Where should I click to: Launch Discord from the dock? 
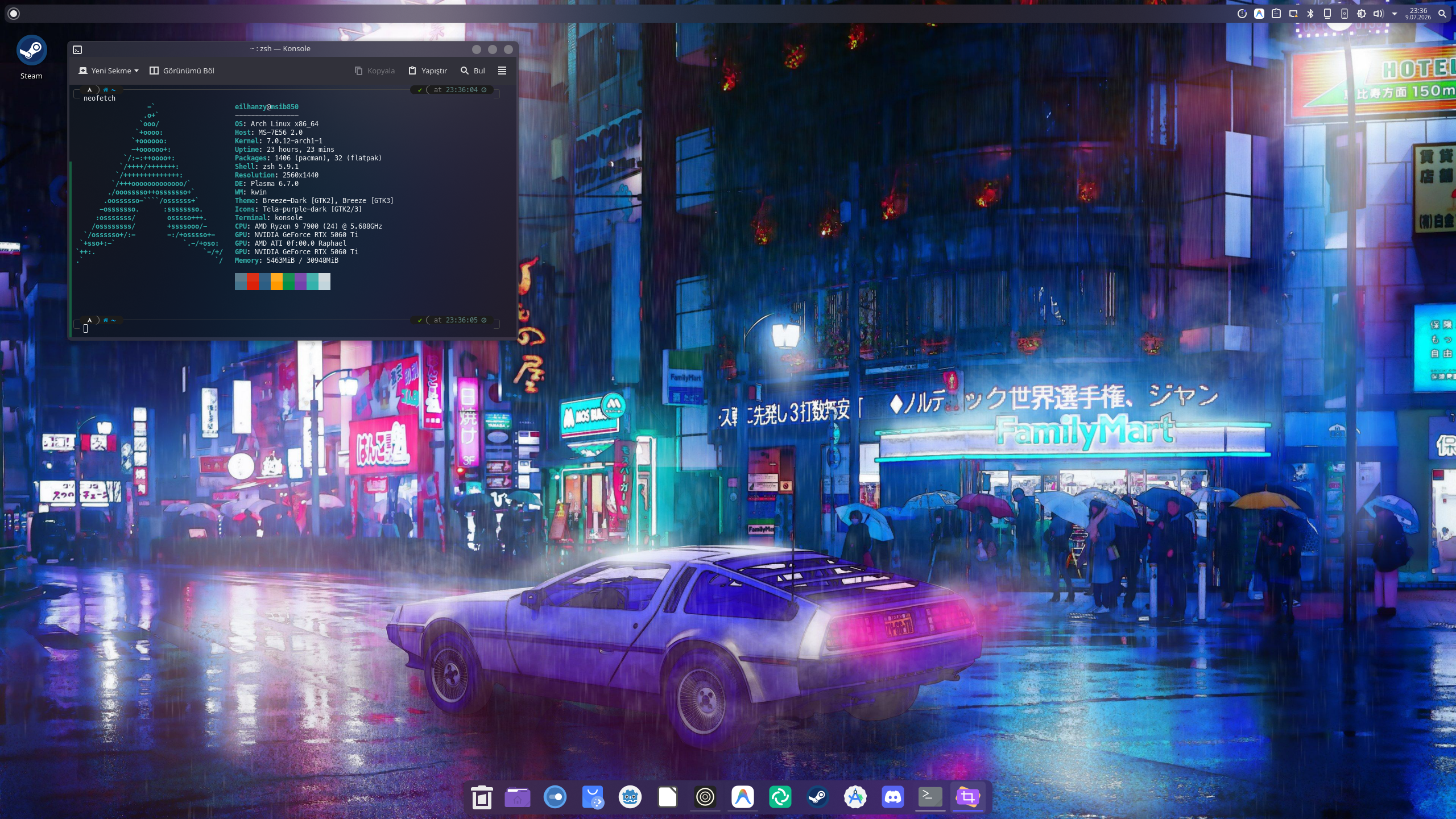point(893,797)
